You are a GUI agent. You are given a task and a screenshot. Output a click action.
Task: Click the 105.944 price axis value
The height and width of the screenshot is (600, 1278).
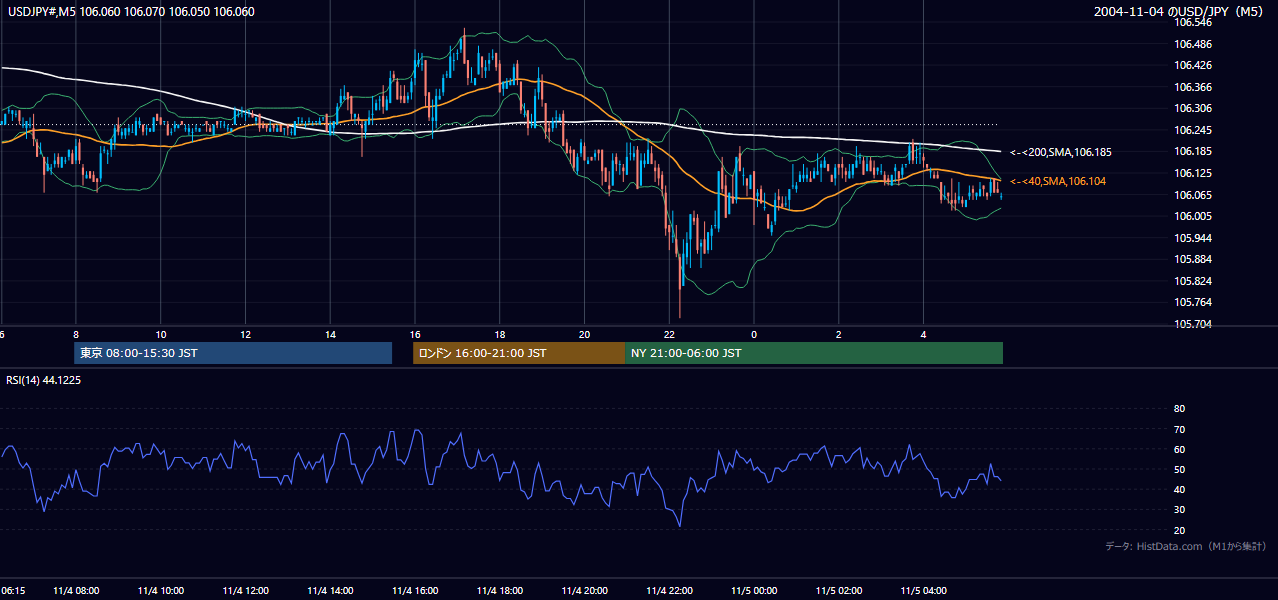click(x=1194, y=238)
